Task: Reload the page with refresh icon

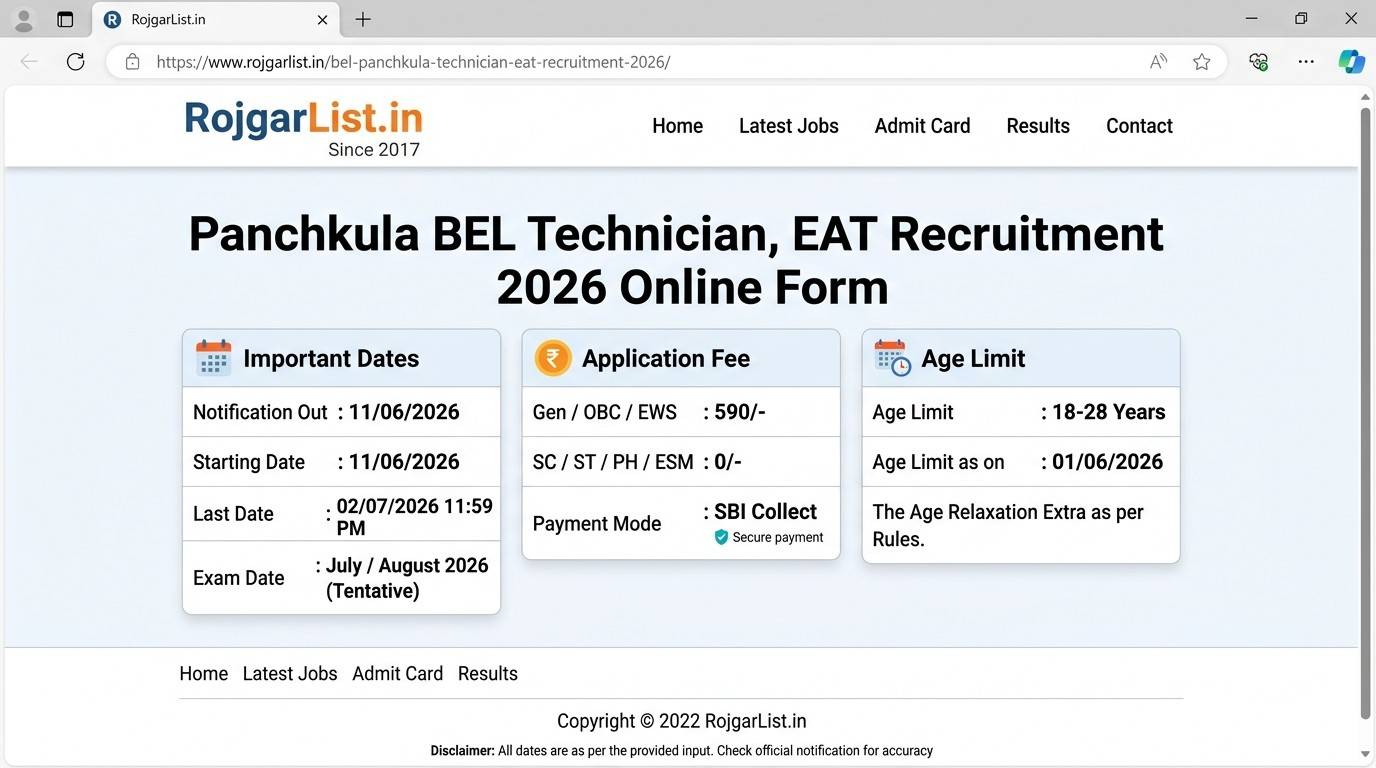Action: [x=75, y=62]
